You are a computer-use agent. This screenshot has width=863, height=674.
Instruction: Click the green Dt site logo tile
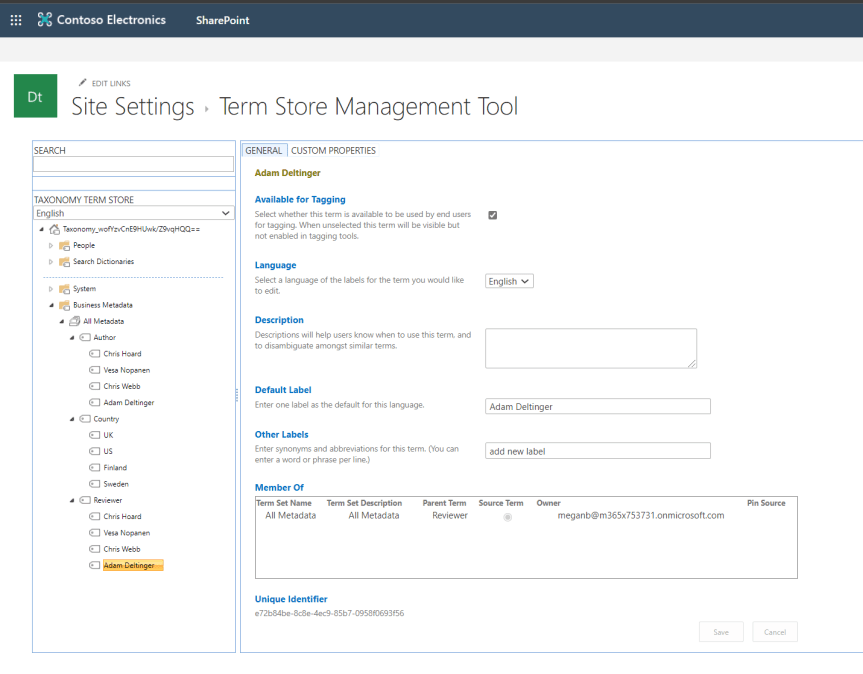pos(35,96)
